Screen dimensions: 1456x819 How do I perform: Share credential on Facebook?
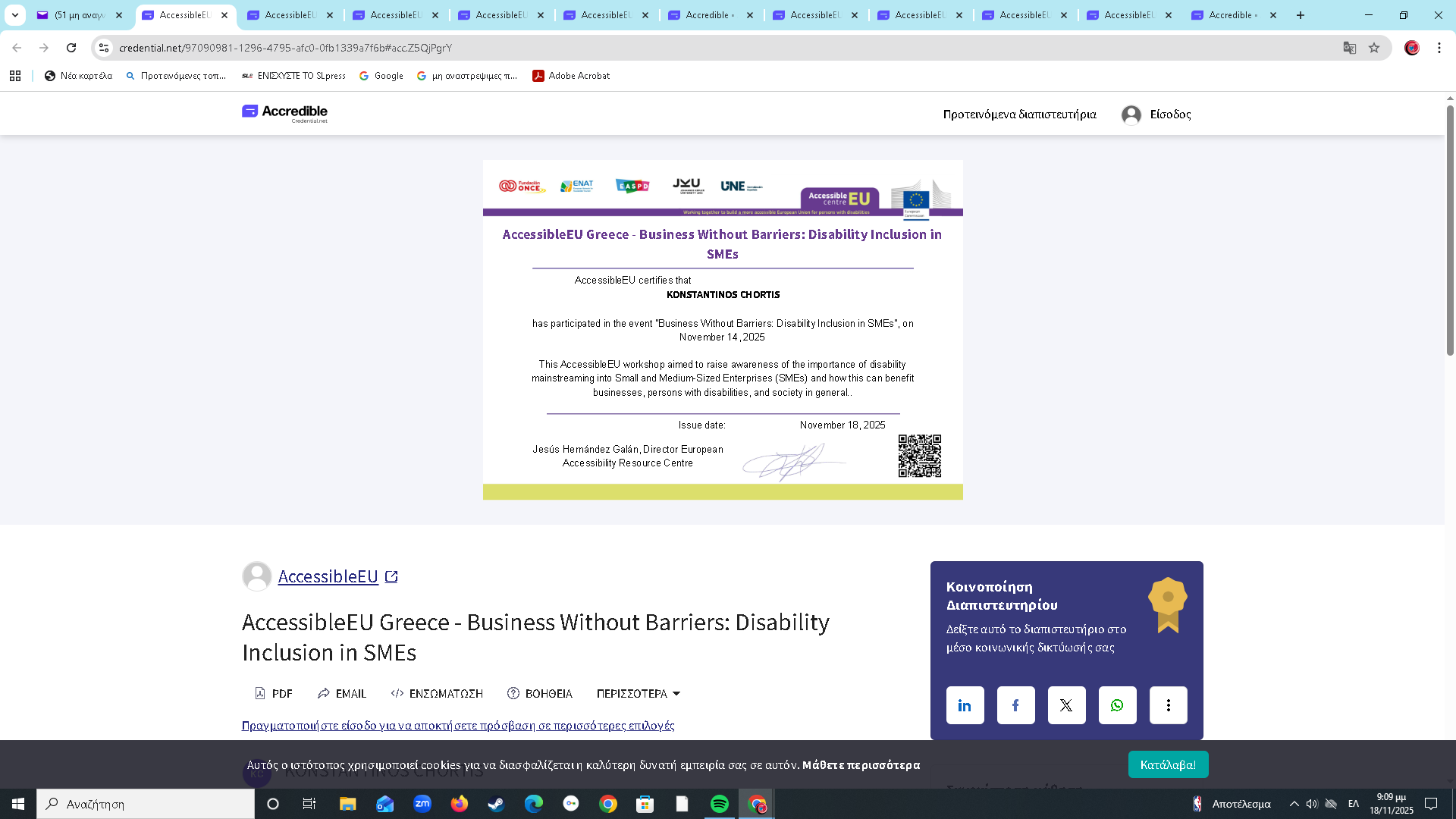point(1015,705)
